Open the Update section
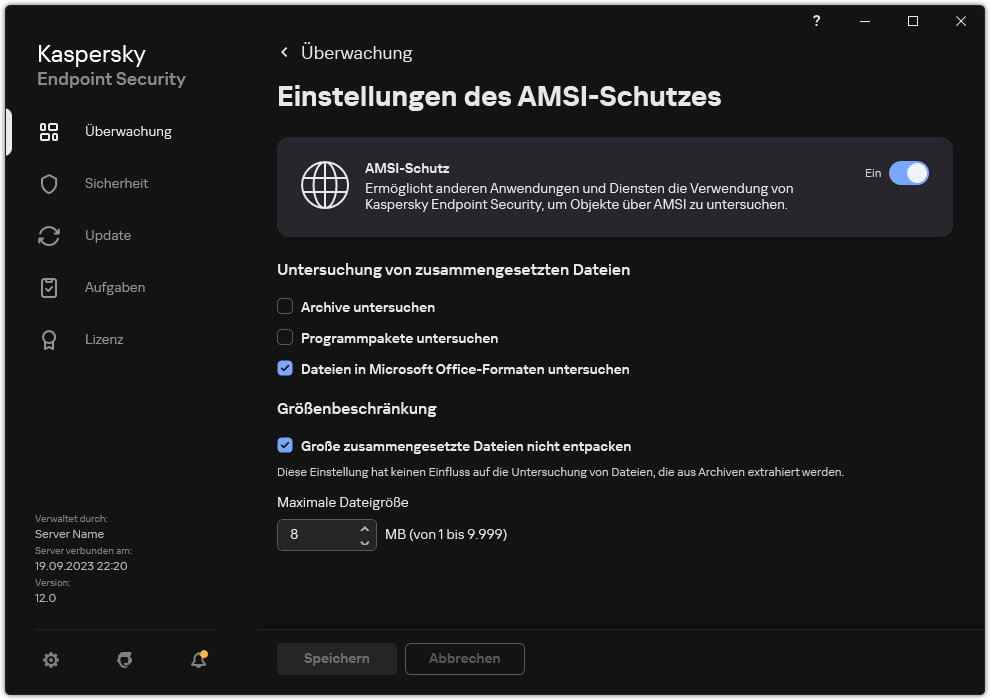990x700 pixels. click(x=48, y=235)
